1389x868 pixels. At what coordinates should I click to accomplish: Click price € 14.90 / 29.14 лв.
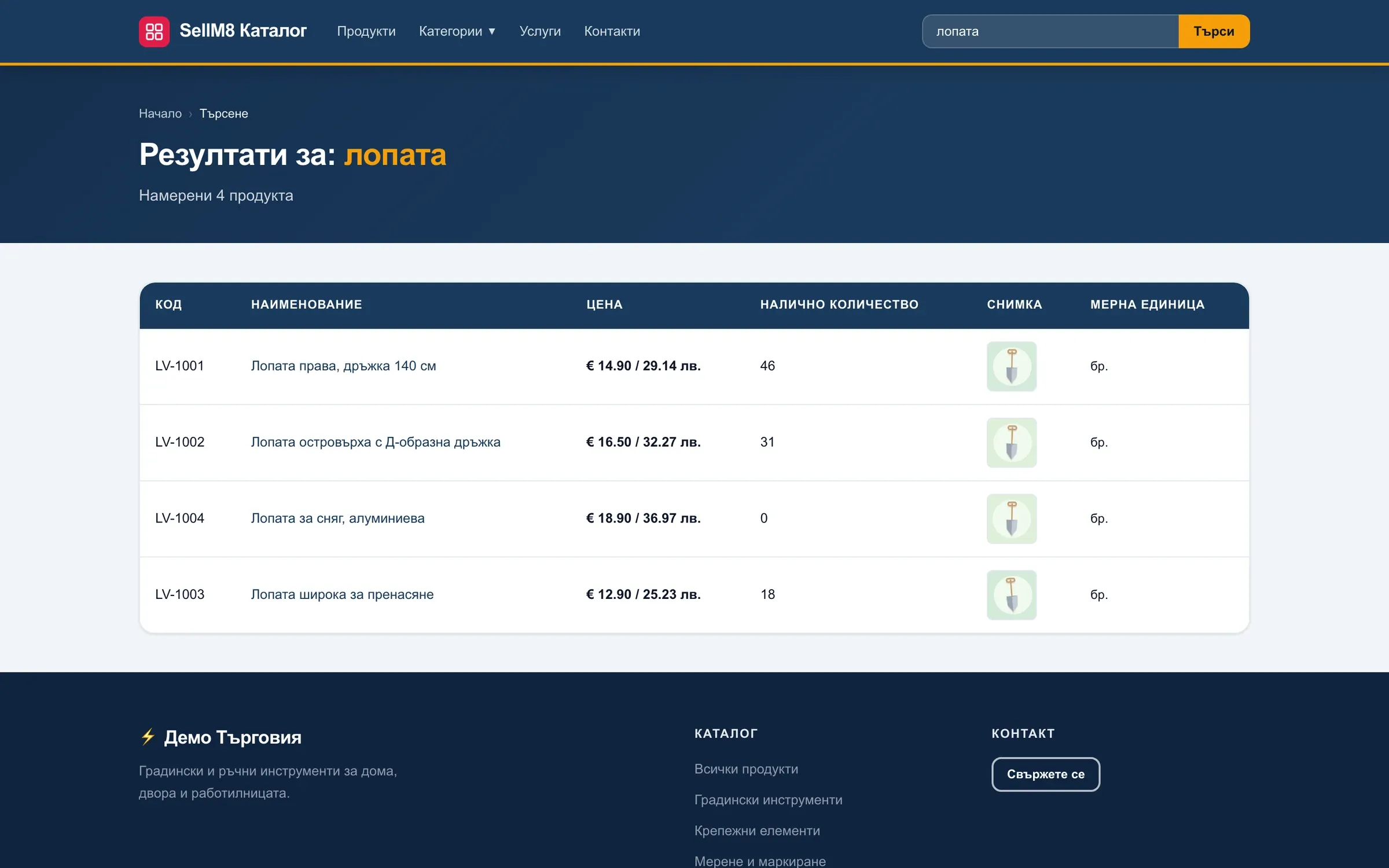[643, 366]
